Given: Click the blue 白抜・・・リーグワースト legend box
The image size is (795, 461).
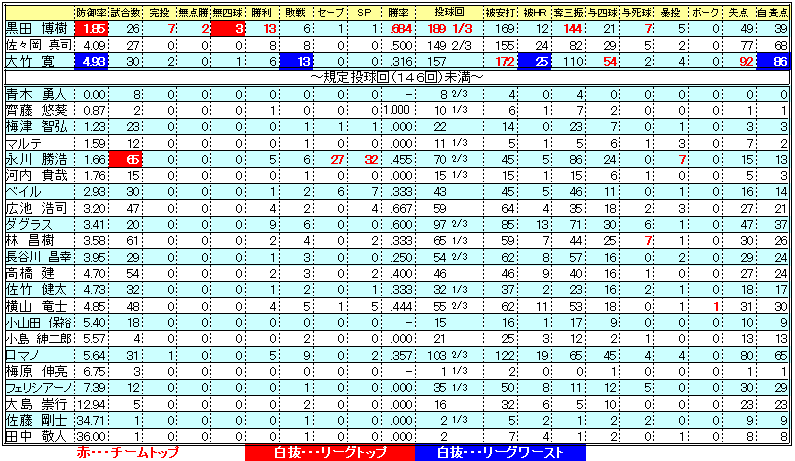Looking at the screenshot, I should pyautogui.click(x=498, y=452).
